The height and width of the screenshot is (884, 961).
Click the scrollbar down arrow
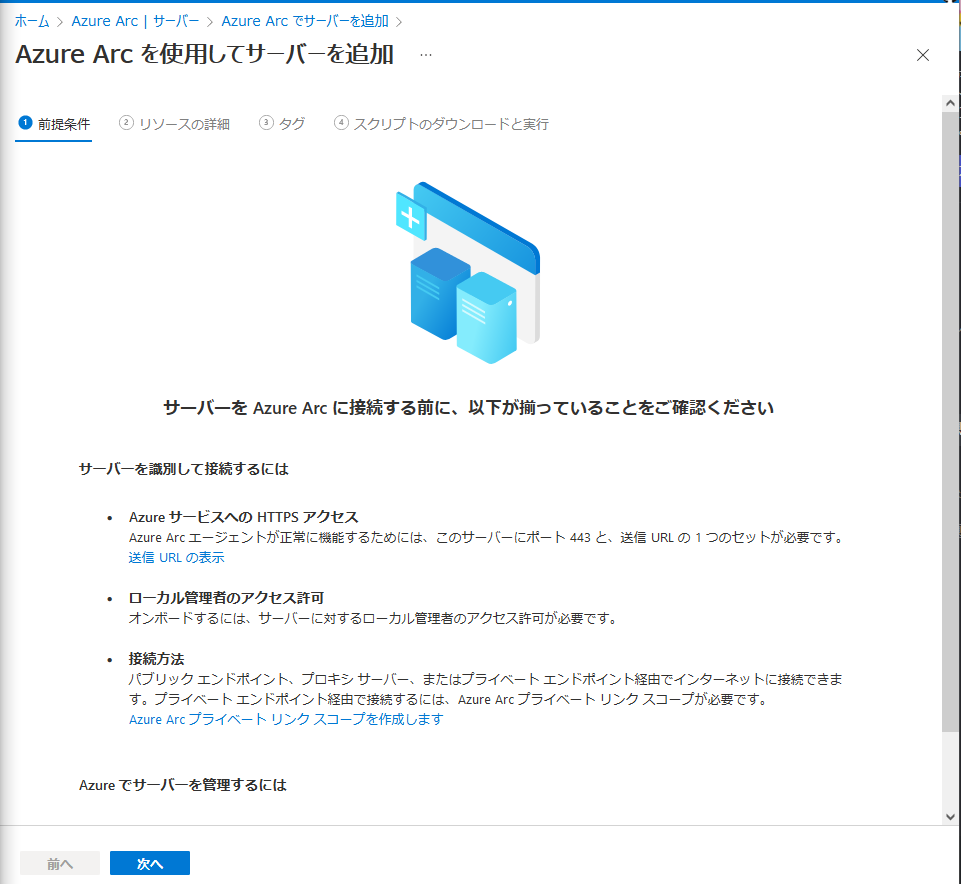[950, 817]
